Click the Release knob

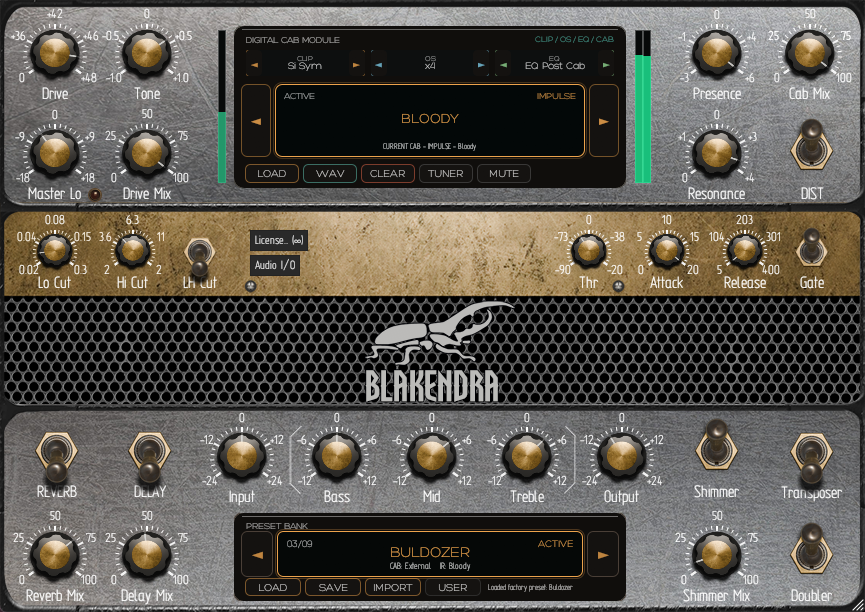[744, 250]
